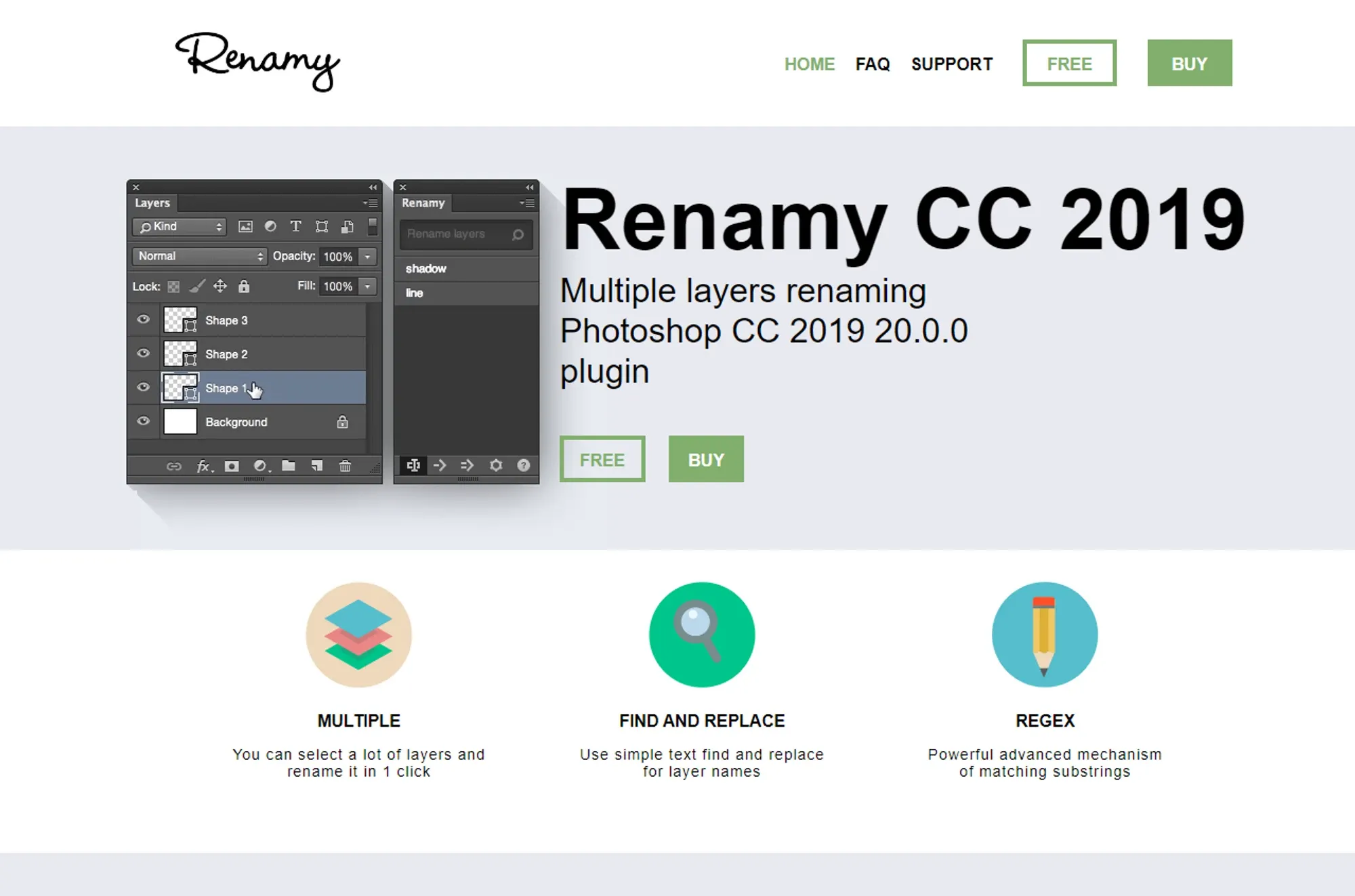The width and height of the screenshot is (1355, 896).
Task: Click the Opacity 100% value field
Action: pyautogui.click(x=338, y=257)
